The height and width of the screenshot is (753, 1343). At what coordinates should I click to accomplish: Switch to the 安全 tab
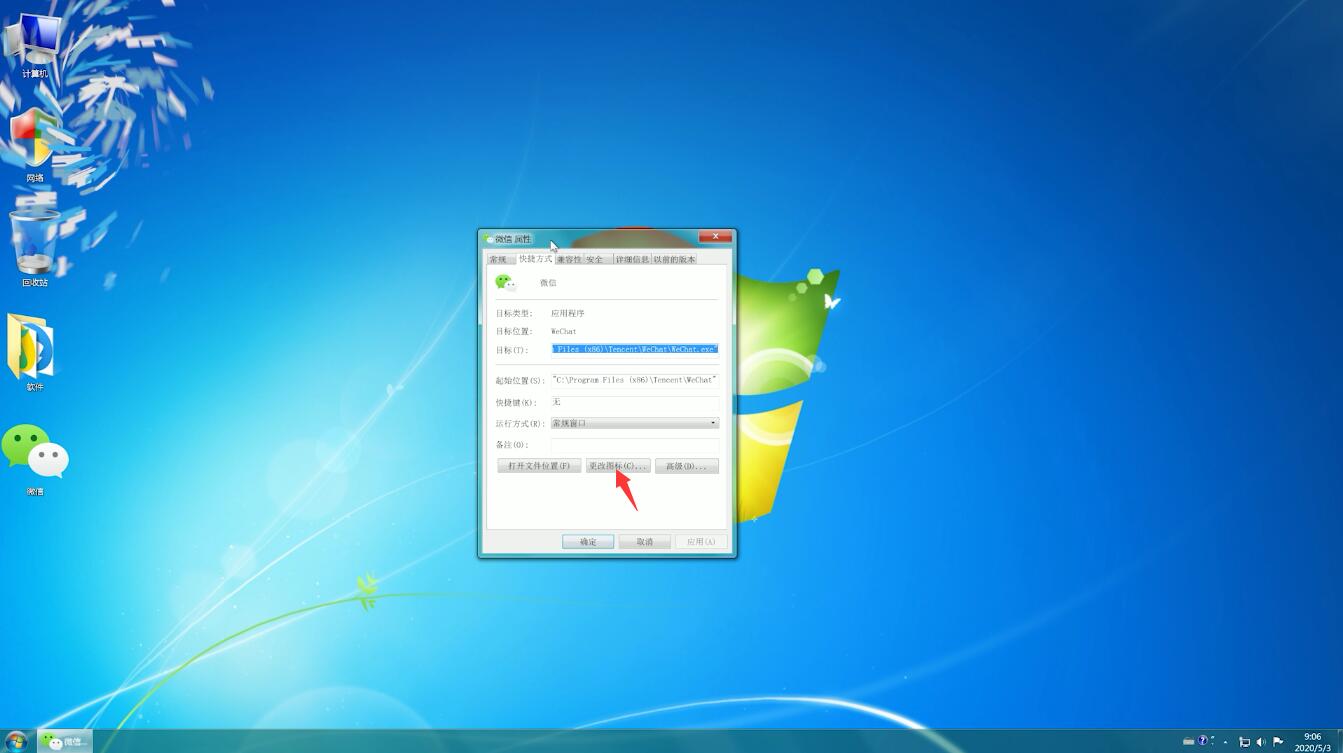click(596, 259)
